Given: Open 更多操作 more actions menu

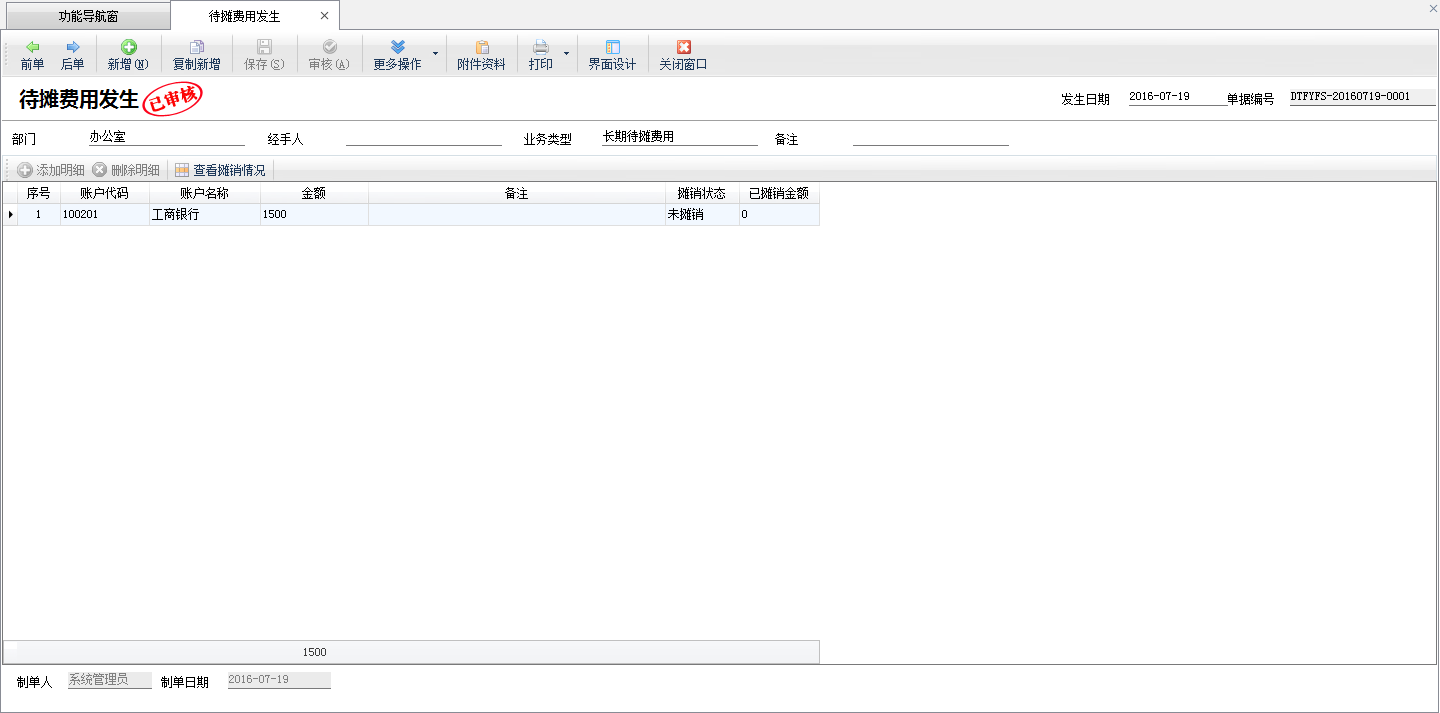Looking at the screenshot, I should [x=397, y=55].
